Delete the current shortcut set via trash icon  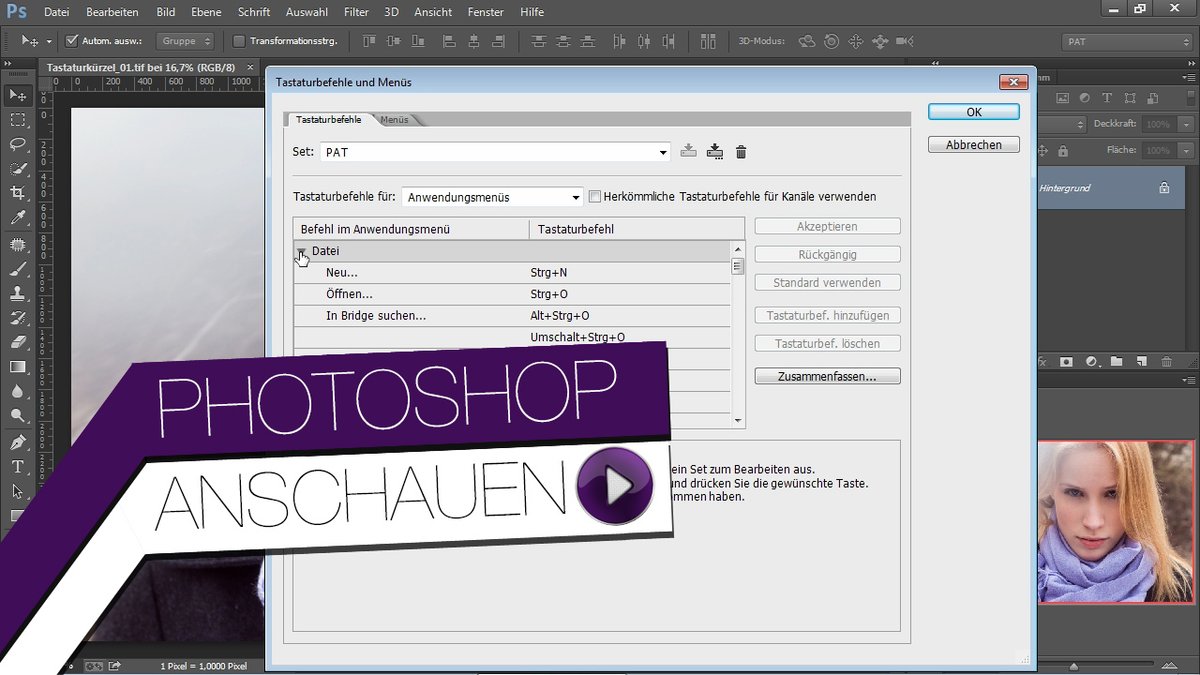pyautogui.click(x=741, y=152)
